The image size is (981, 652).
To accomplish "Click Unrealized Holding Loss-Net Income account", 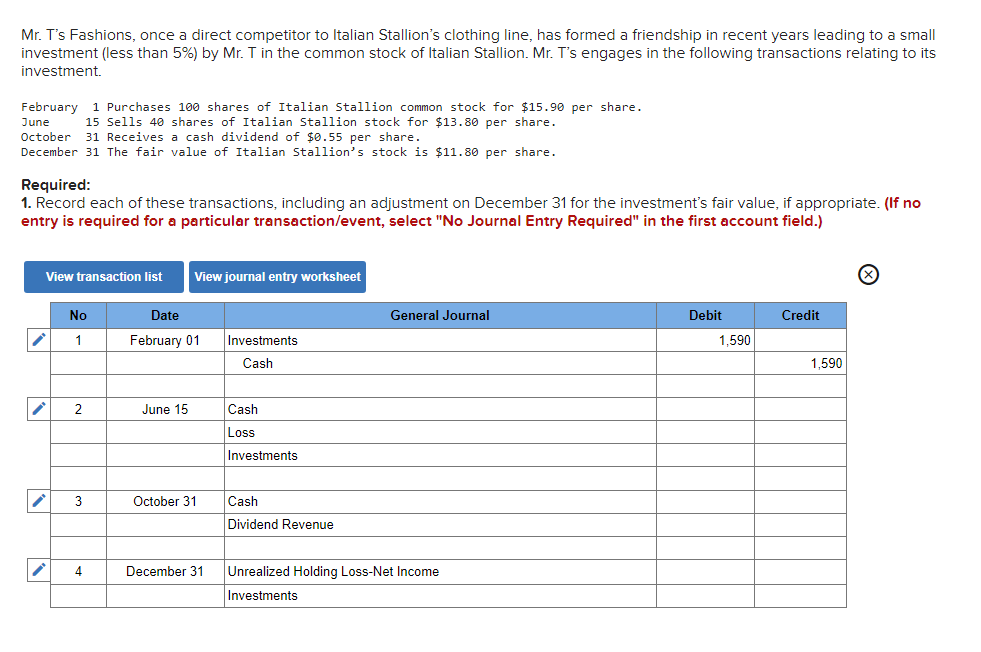I will (x=440, y=571).
